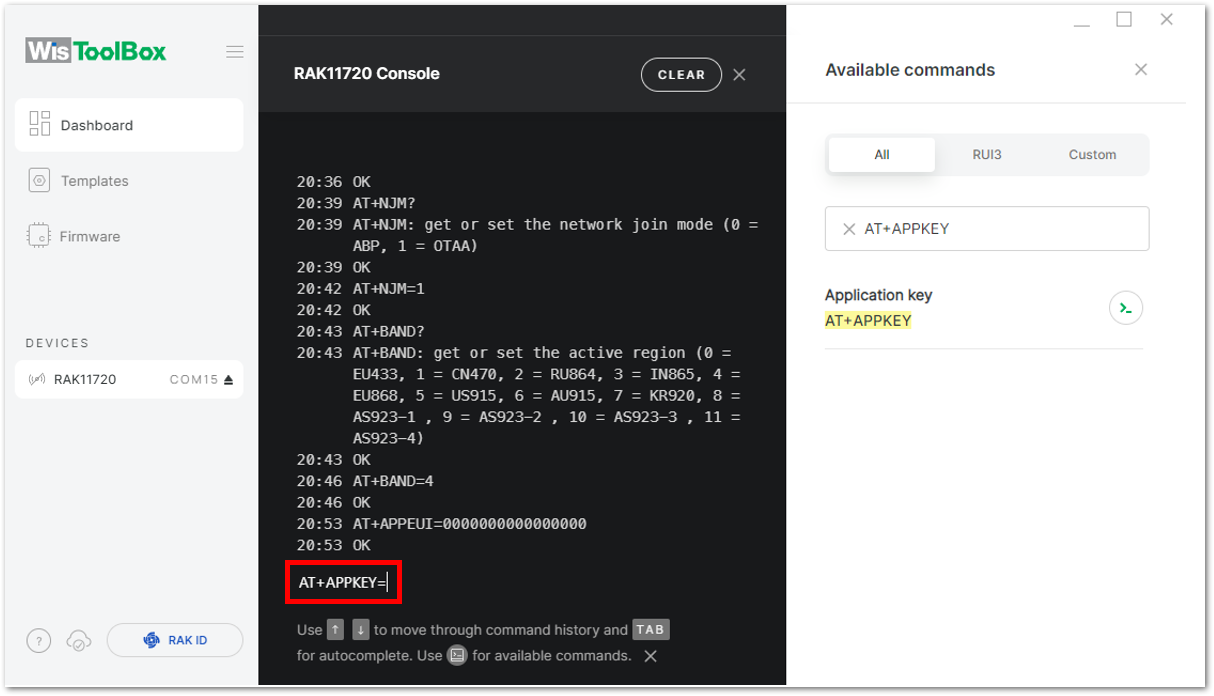1214x696 pixels.
Task: Close the WisToolBox window
Action: [x=1166, y=19]
